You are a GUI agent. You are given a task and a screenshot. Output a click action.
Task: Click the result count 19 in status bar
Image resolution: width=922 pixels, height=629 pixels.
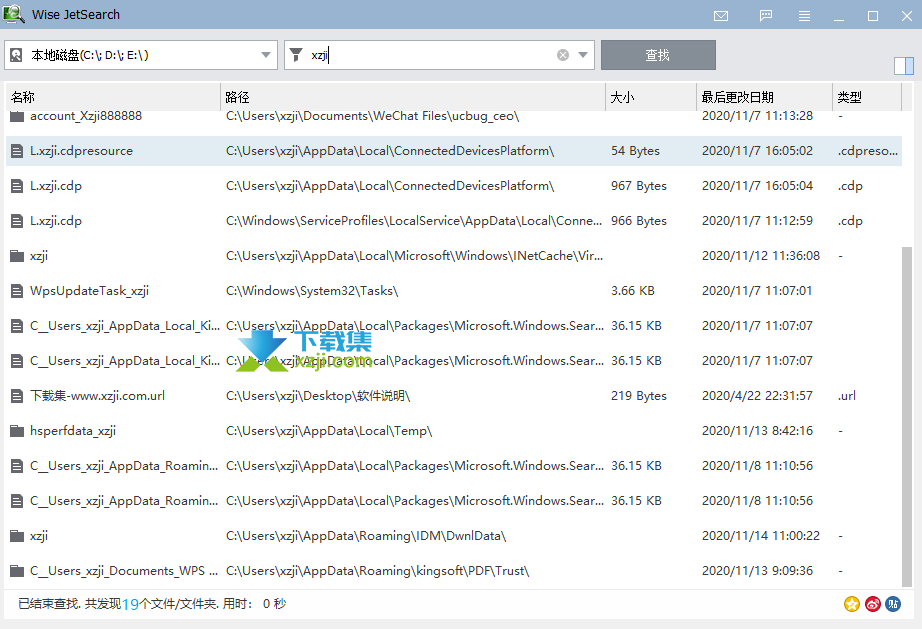click(x=131, y=604)
